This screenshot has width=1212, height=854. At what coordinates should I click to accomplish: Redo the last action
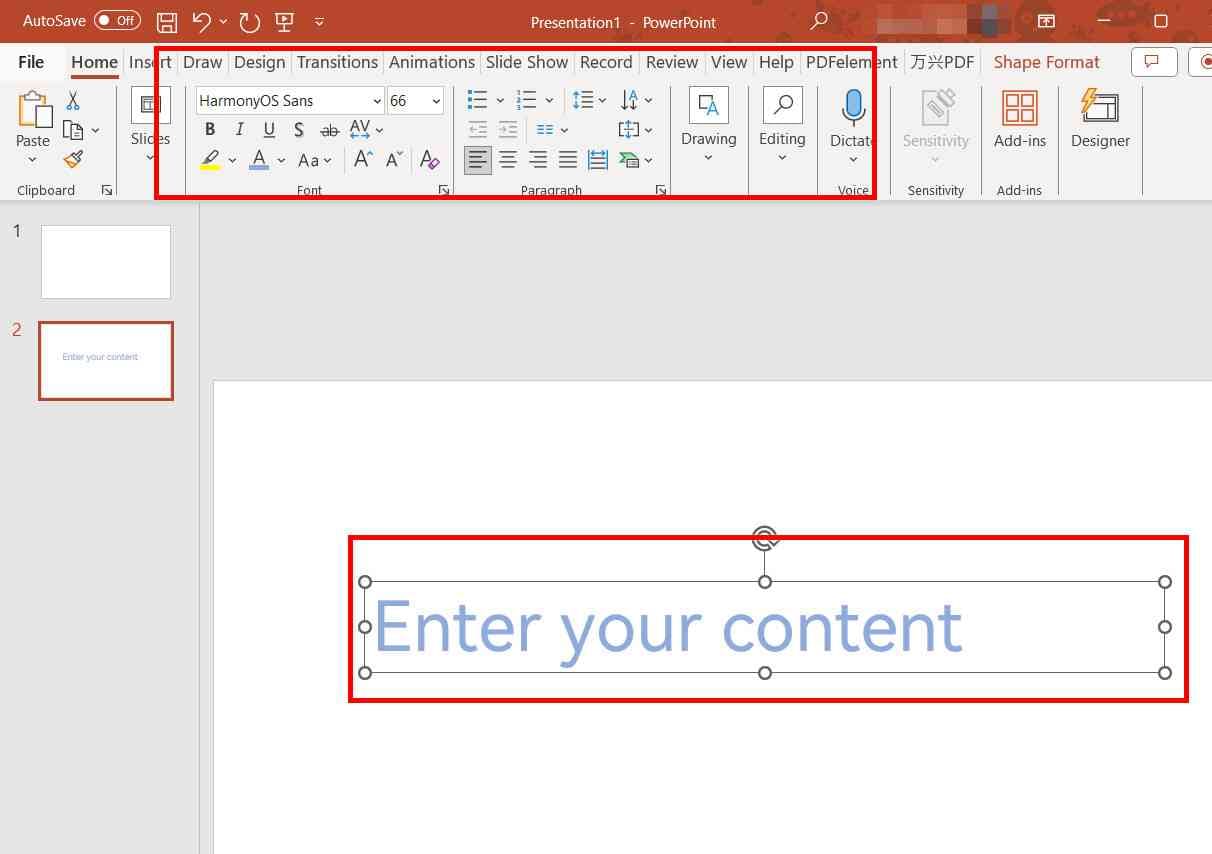click(x=250, y=21)
